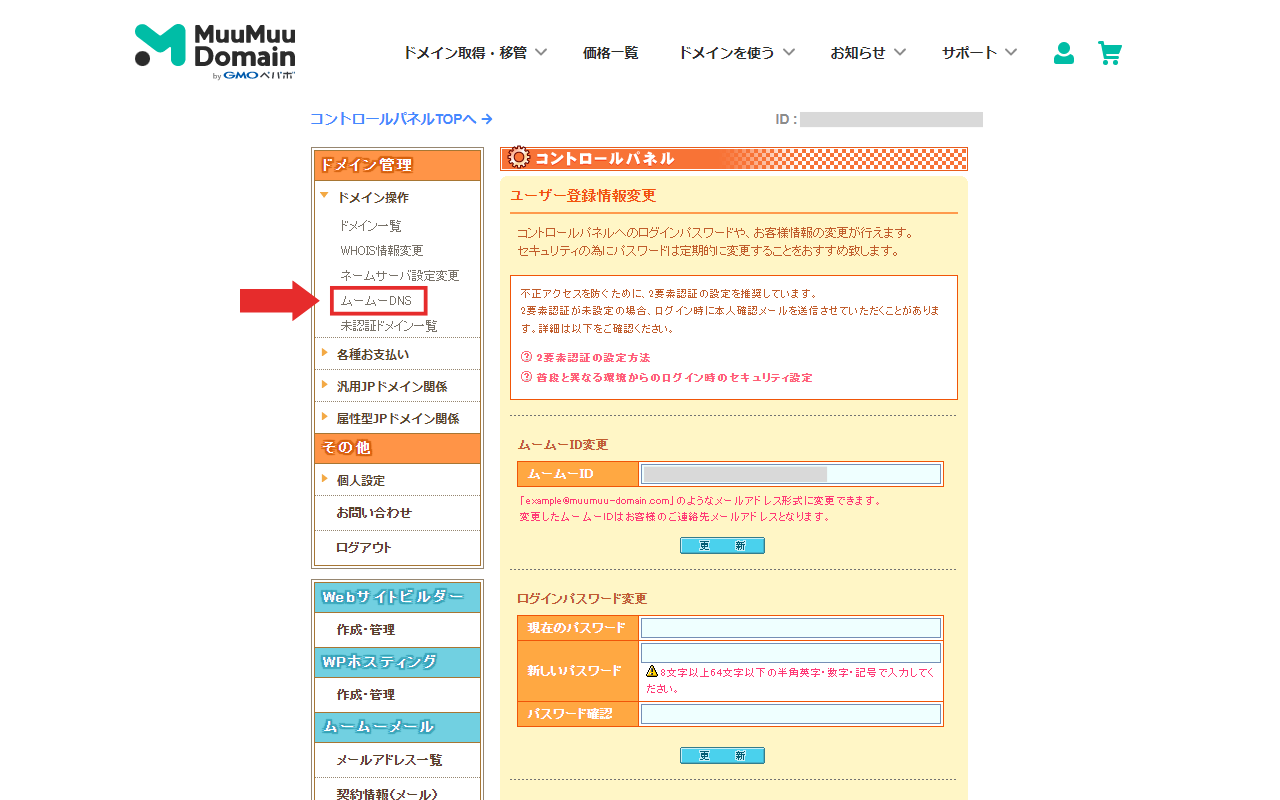Click the ユーザー登録情報変更 heading

pos(583,195)
